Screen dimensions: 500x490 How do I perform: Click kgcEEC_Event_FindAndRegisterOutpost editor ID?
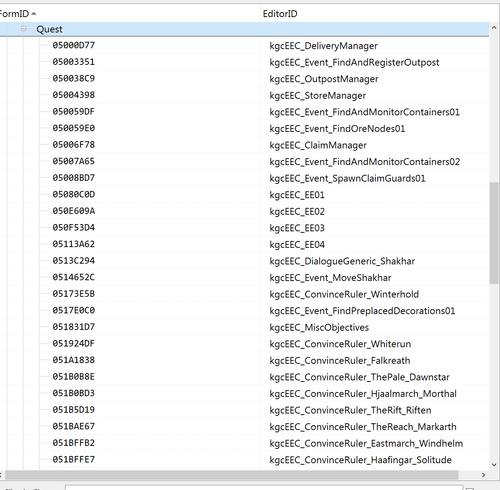(x=354, y=62)
